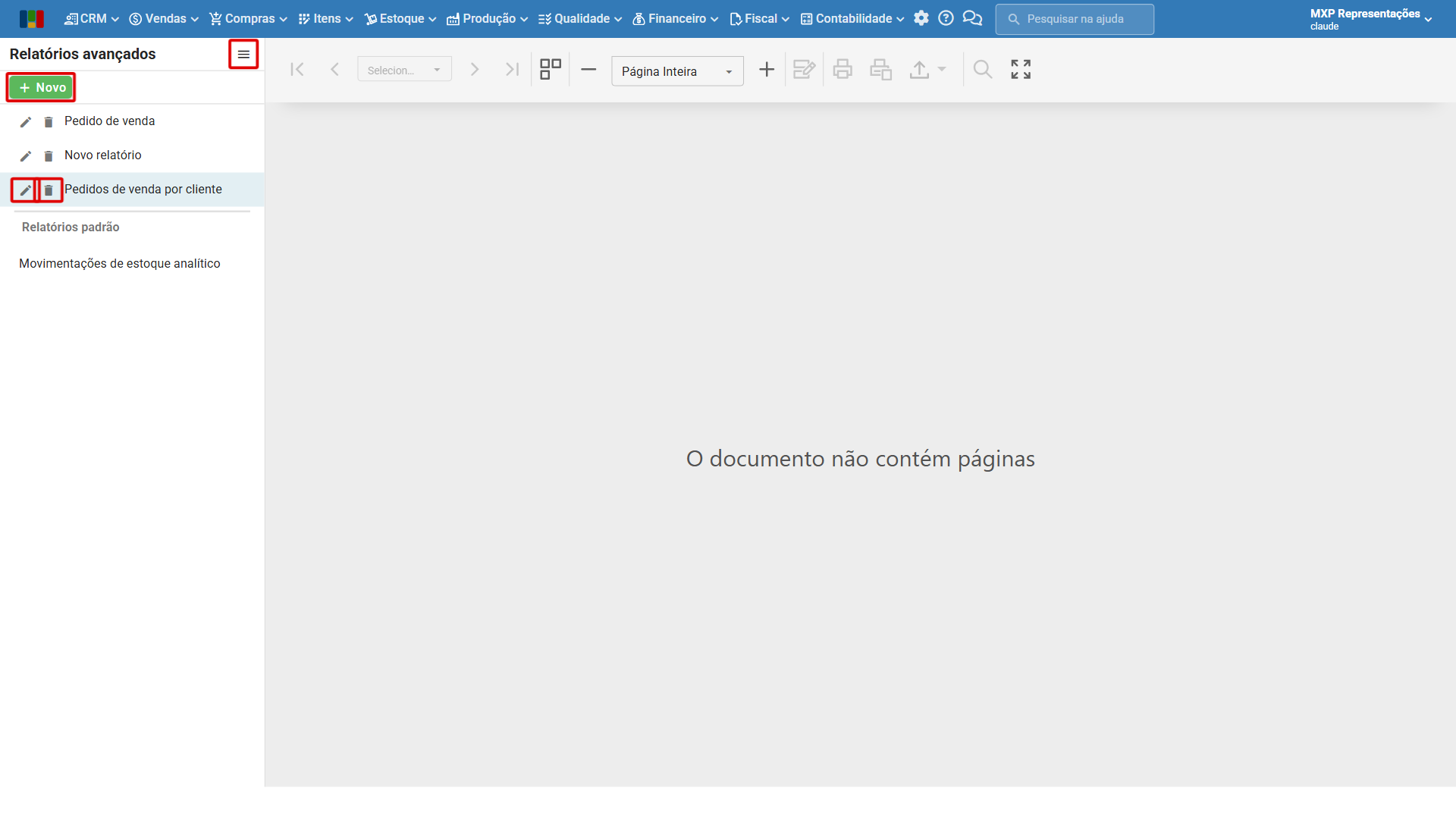Toggle full screen mode
Viewport: 1456px width, 819px height.
[1021, 70]
